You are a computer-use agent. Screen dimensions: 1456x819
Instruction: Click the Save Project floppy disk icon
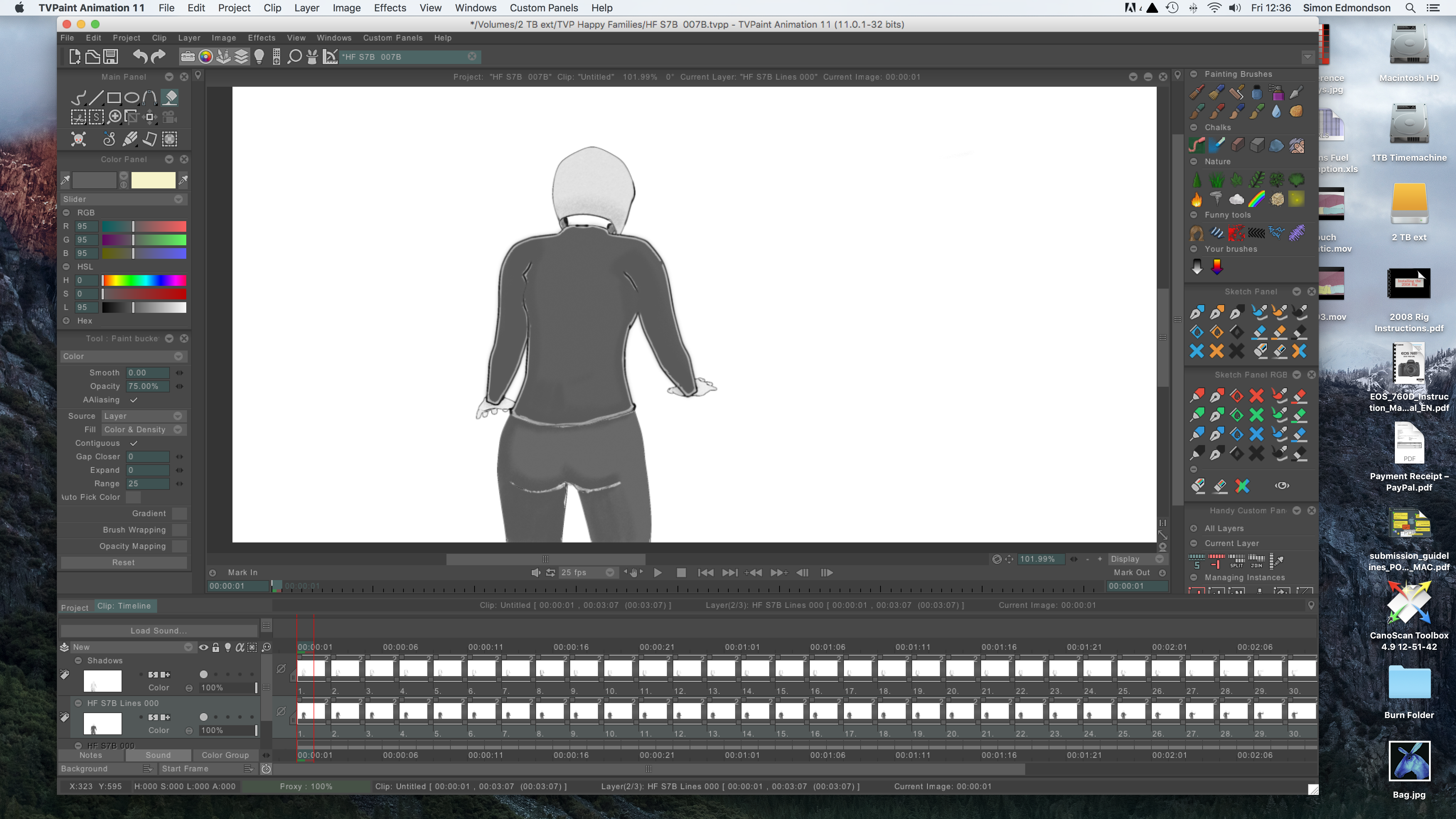click(x=111, y=57)
